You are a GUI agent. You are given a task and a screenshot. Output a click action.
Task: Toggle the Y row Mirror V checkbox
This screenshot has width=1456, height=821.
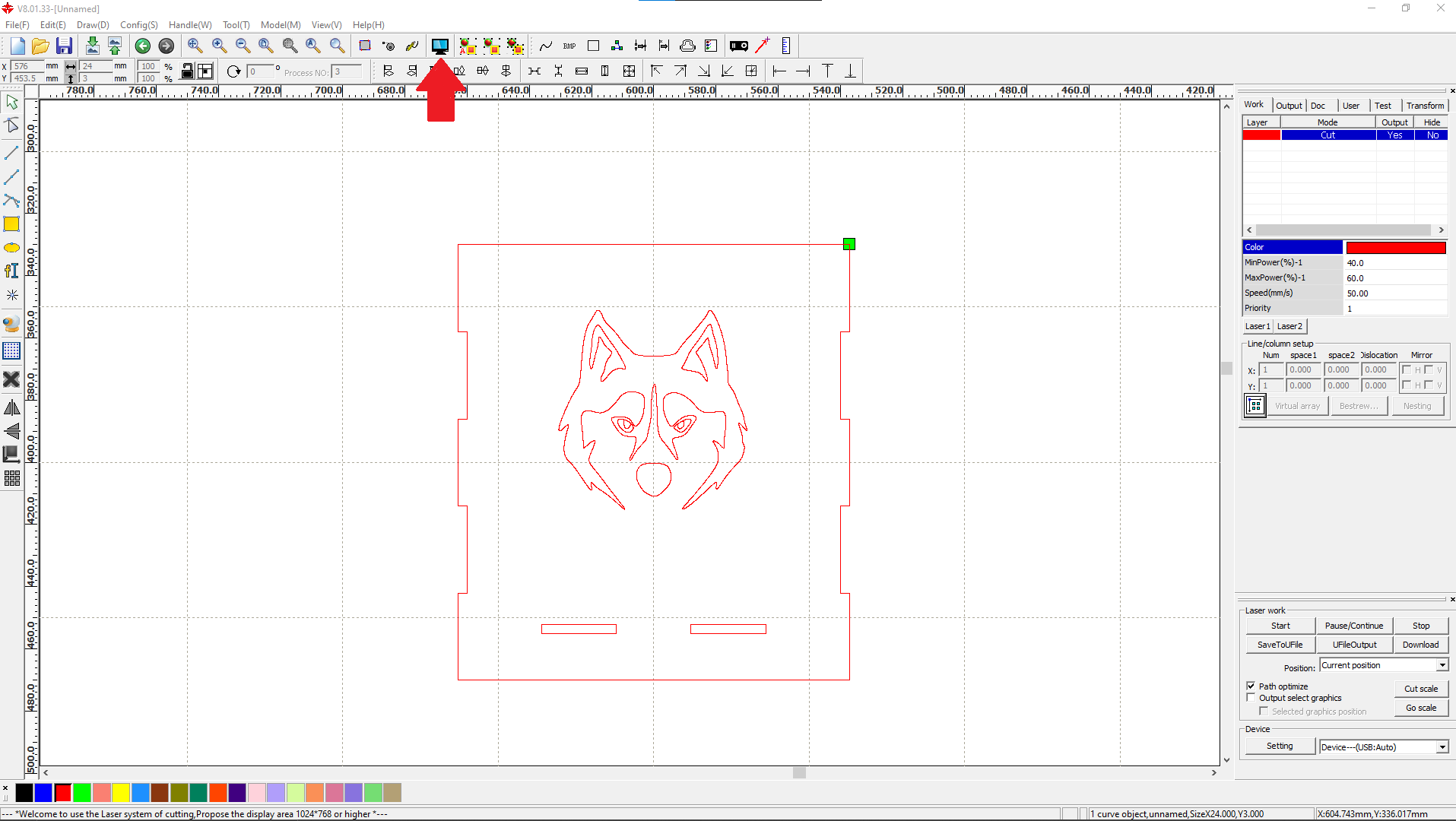(1429, 385)
